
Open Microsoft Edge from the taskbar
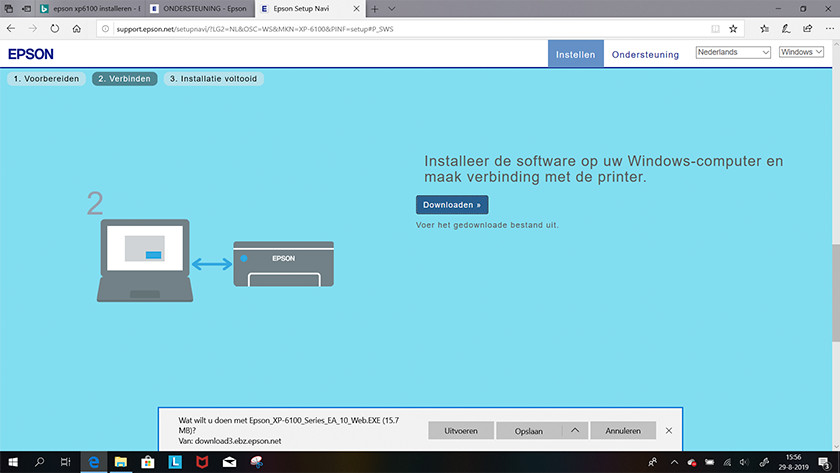coord(92,462)
